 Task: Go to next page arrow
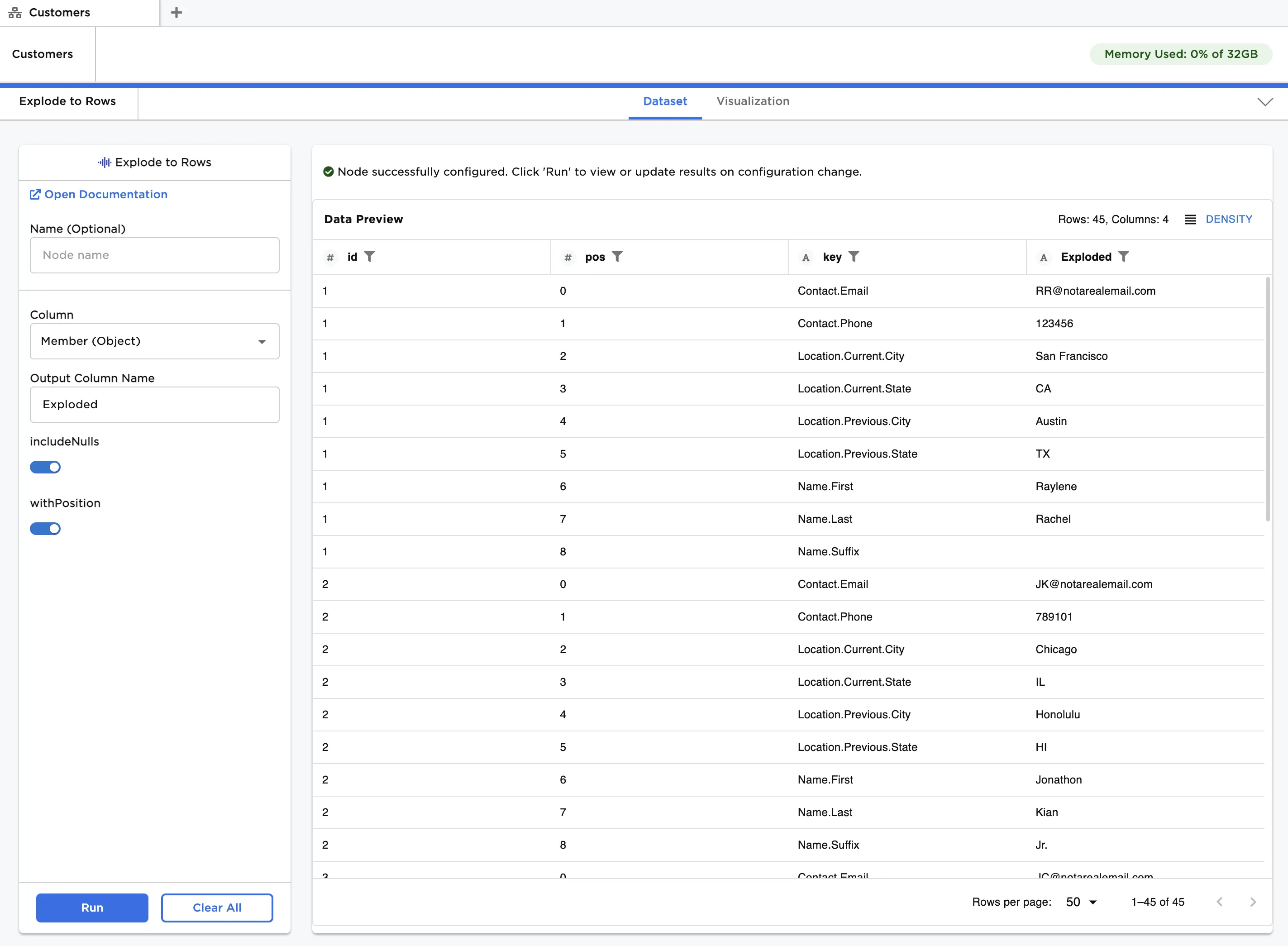click(x=1253, y=902)
